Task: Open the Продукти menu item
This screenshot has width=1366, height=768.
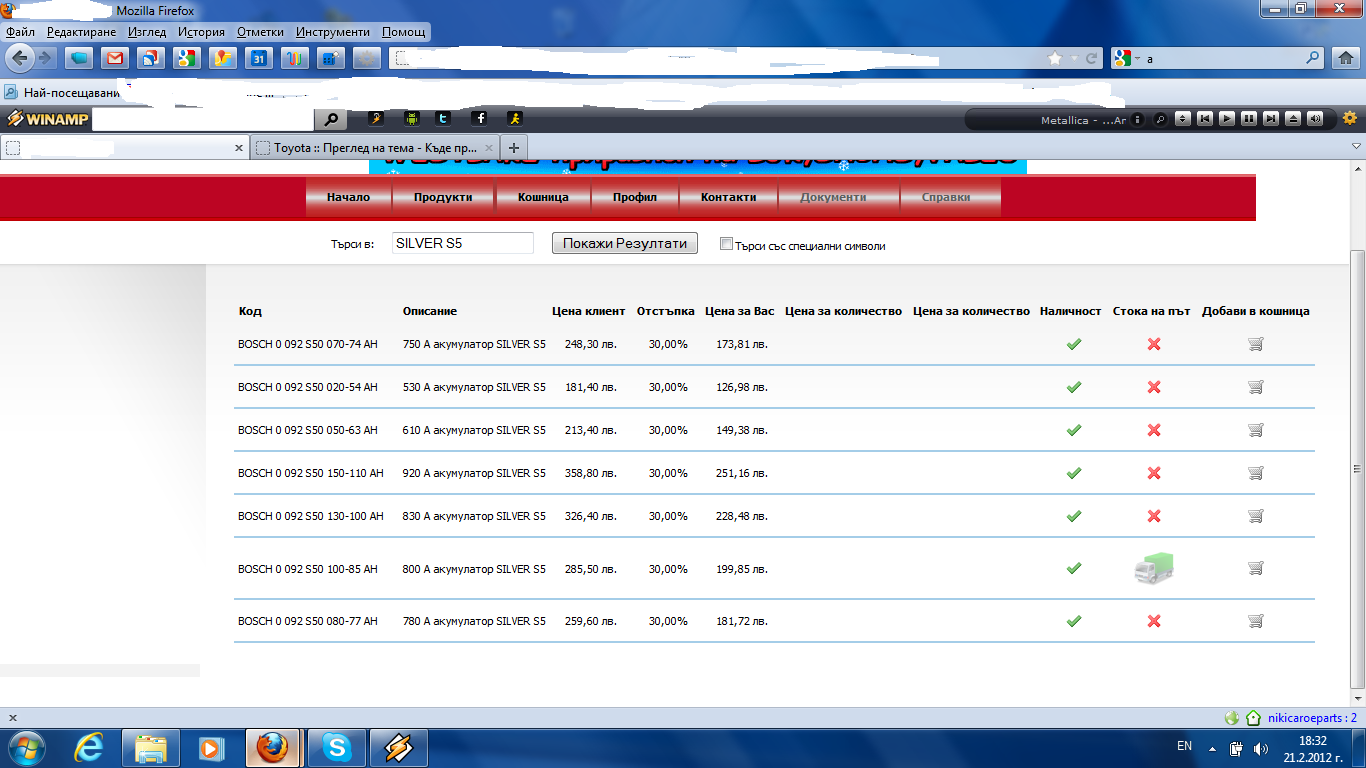Action: coord(443,197)
